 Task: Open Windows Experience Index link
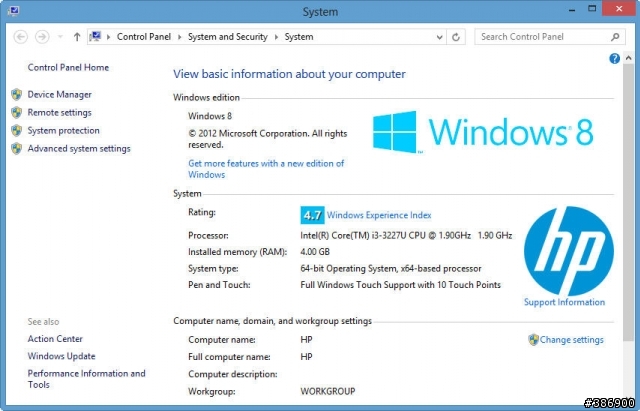(x=379, y=215)
